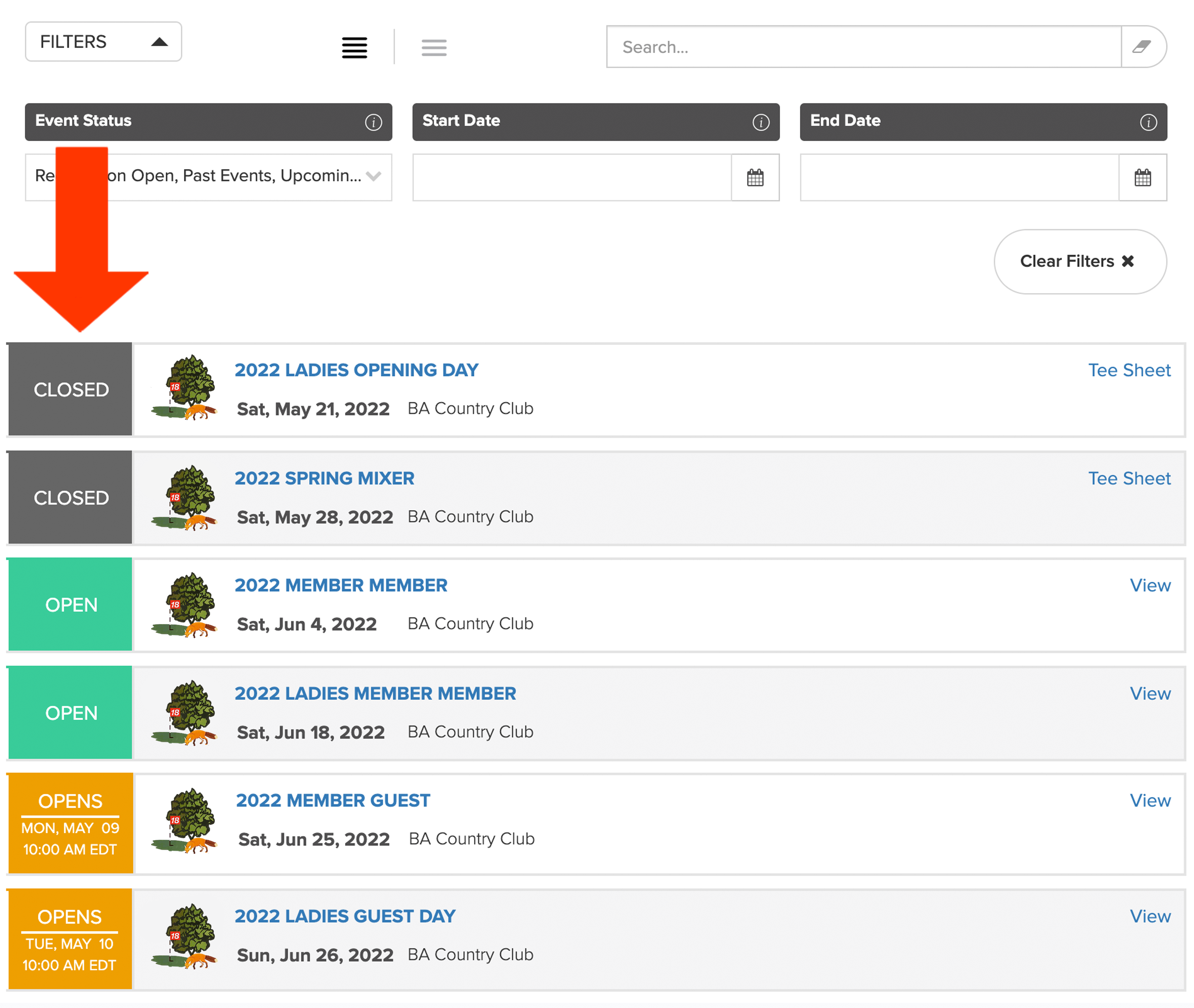Image resolution: width=1194 pixels, height=1008 pixels.
Task: Click the Event Status info icon
Action: click(x=373, y=122)
